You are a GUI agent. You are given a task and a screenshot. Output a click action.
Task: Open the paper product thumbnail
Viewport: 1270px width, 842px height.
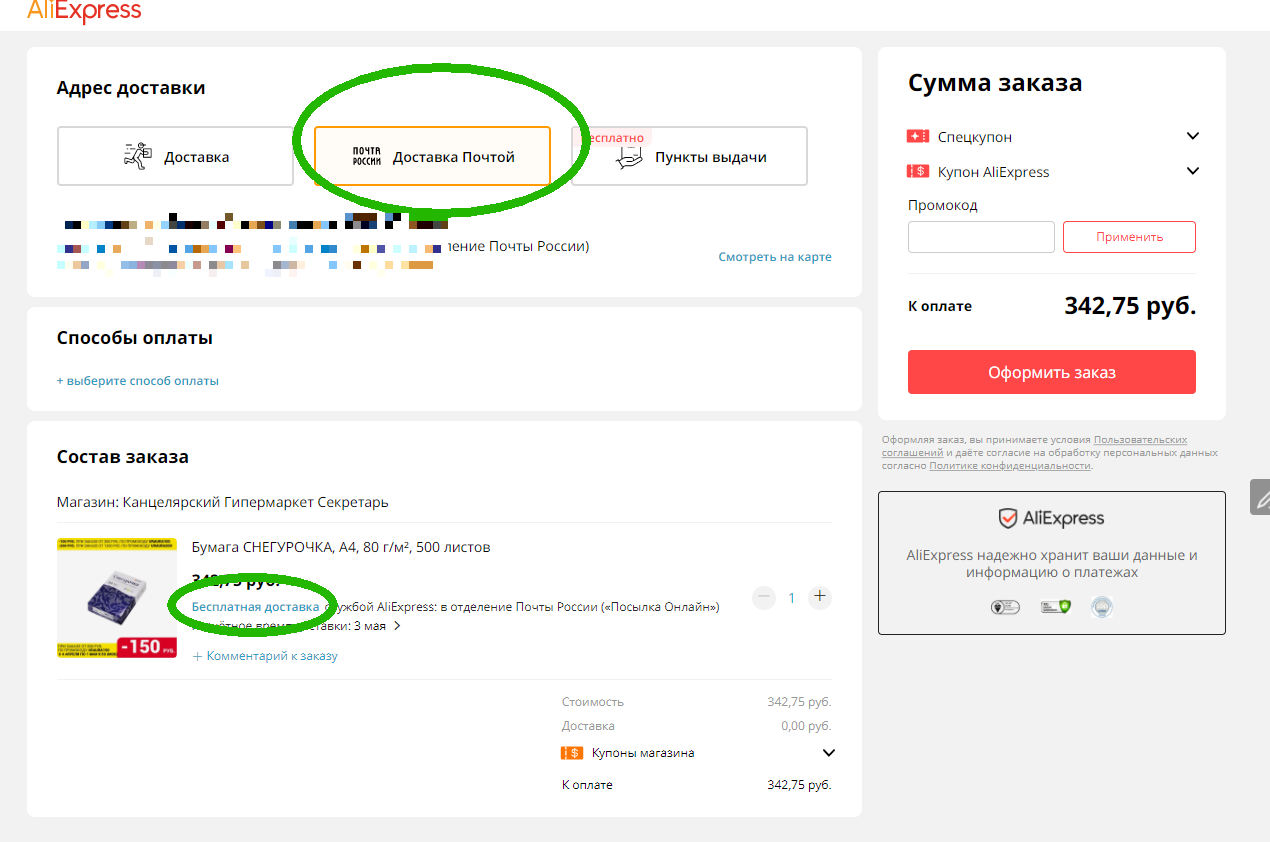(117, 598)
